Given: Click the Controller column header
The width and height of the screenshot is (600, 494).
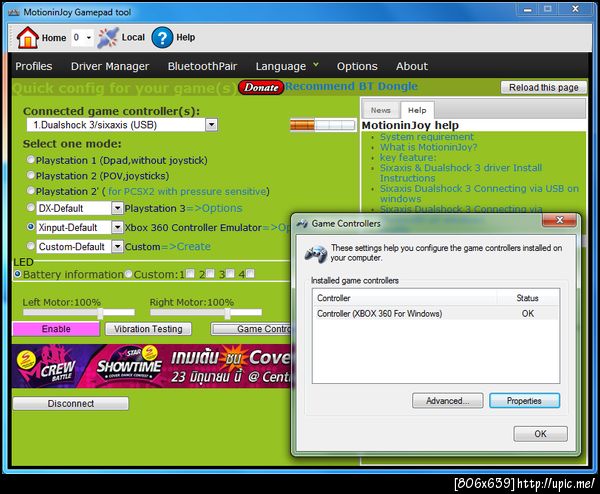Looking at the screenshot, I should click(x=405, y=298).
